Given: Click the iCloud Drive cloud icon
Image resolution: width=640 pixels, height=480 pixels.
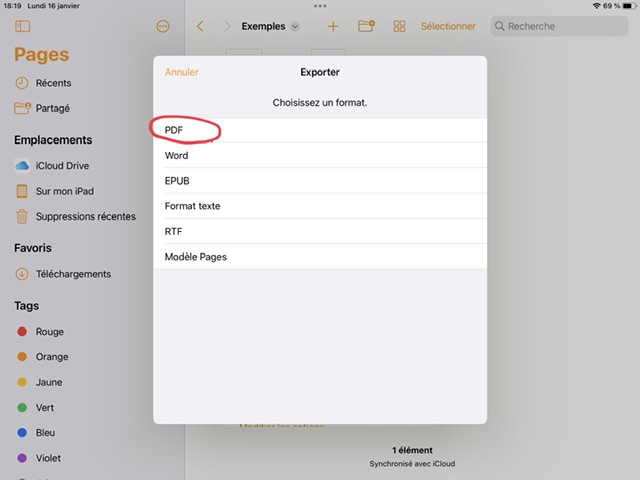Looking at the screenshot, I should pos(22,166).
